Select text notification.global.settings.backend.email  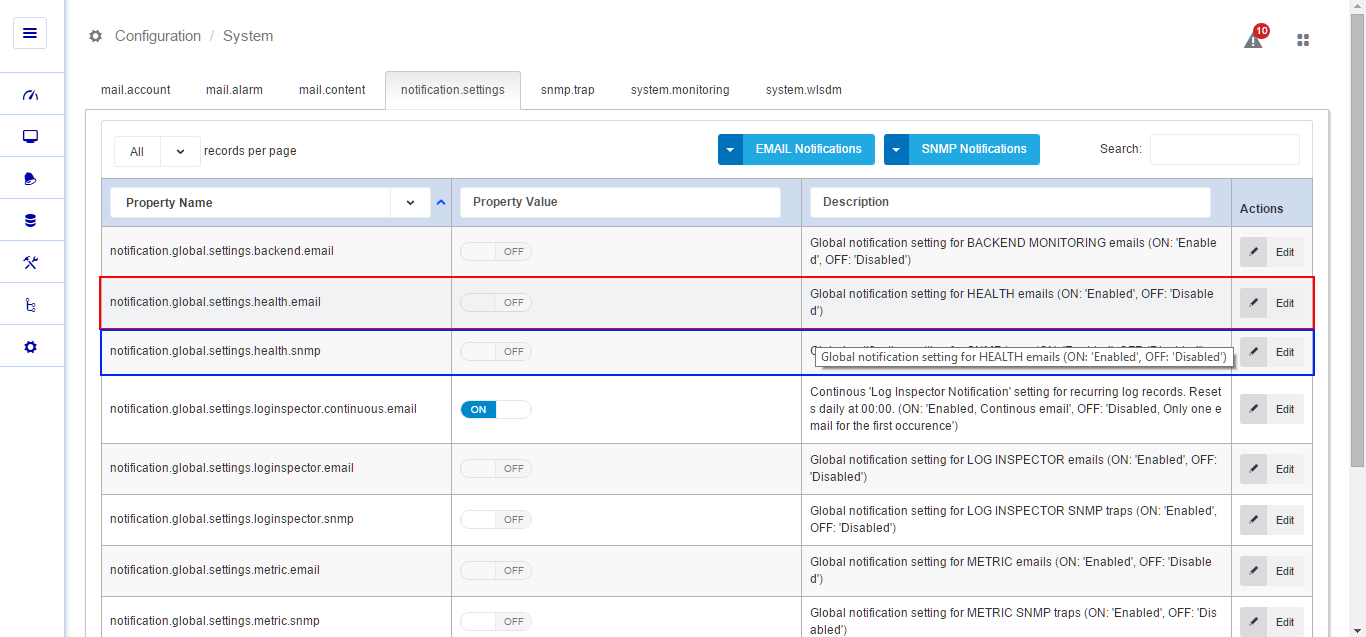(222, 251)
